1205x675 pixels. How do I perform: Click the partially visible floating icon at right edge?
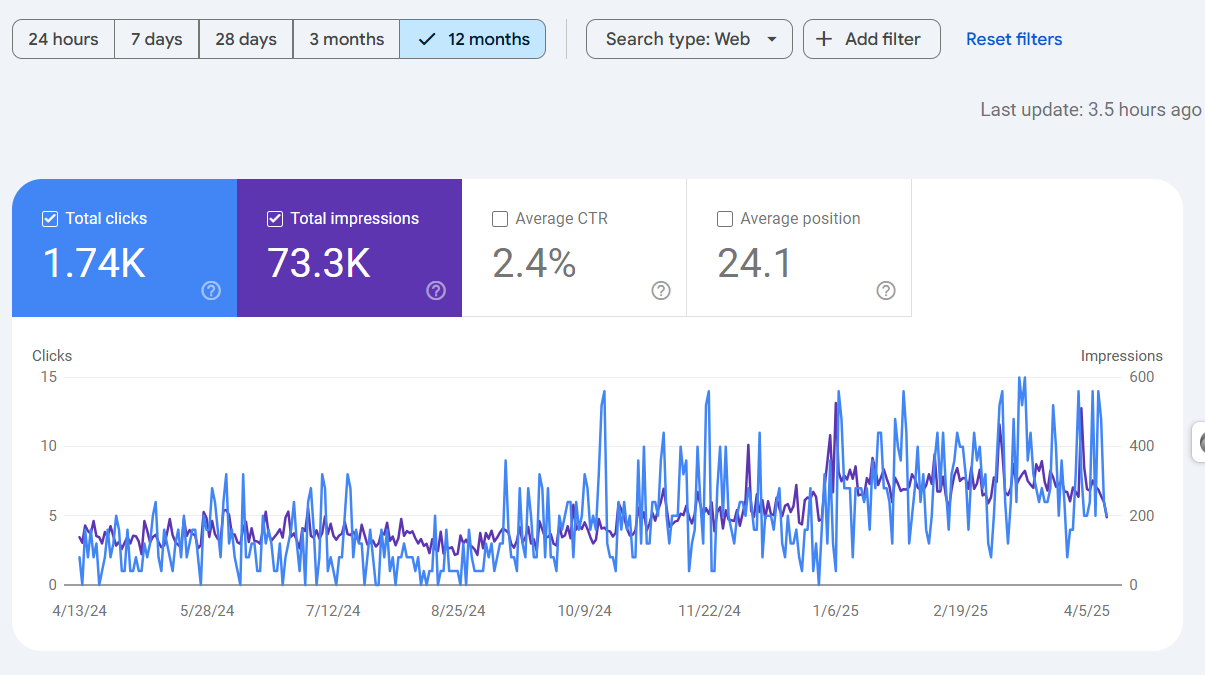point(1198,442)
